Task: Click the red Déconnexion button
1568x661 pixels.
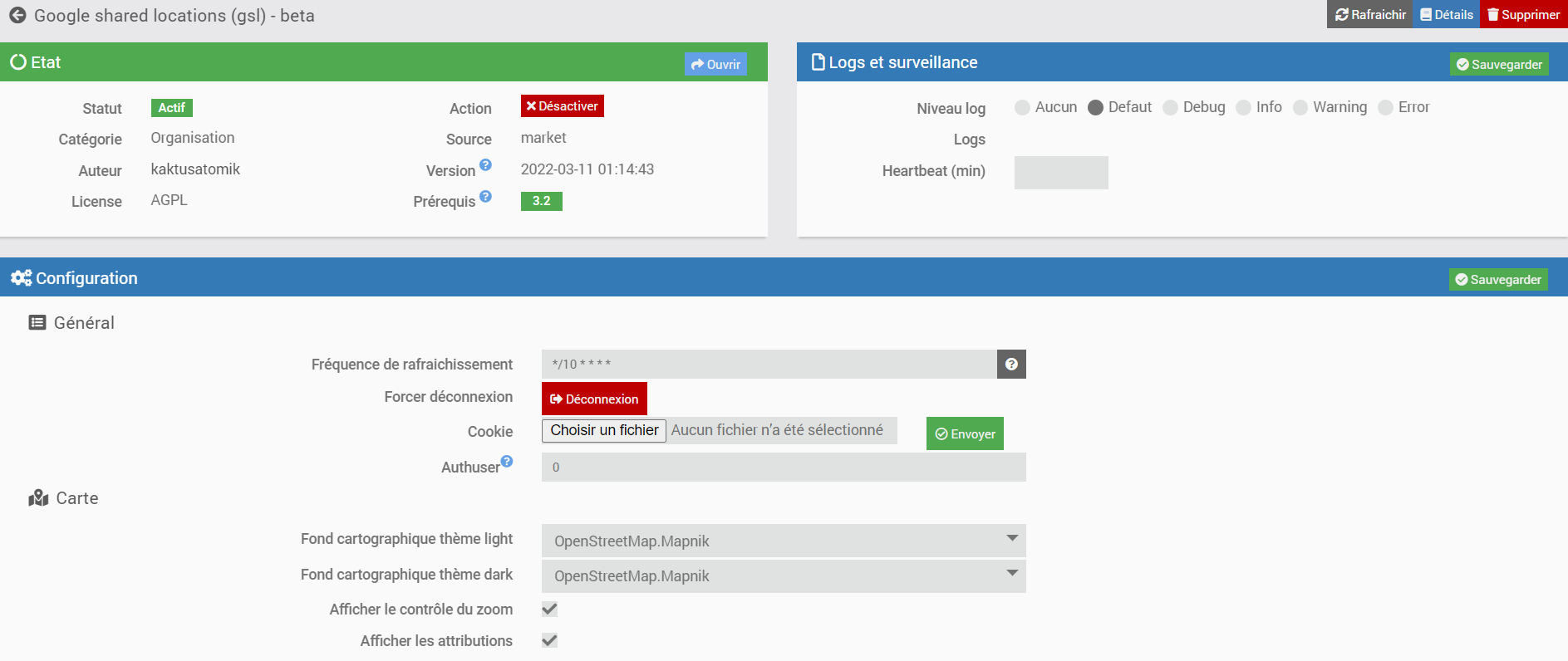Action: point(594,399)
